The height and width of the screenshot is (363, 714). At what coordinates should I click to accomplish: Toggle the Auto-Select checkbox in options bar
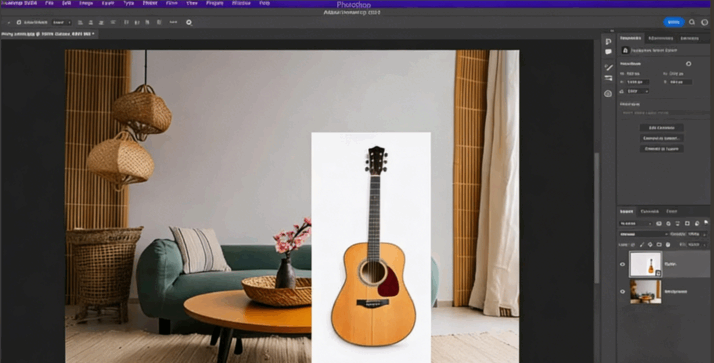(x=19, y=22)
